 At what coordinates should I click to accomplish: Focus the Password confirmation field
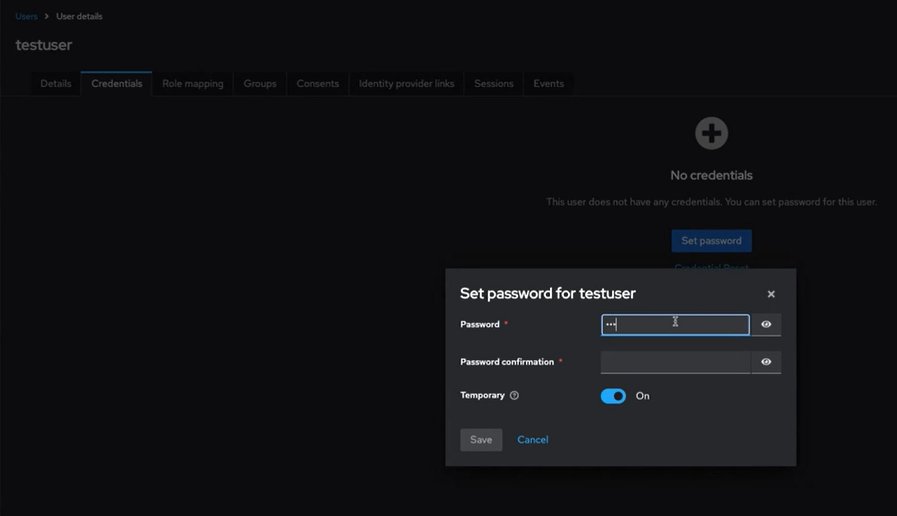(675, 362)
